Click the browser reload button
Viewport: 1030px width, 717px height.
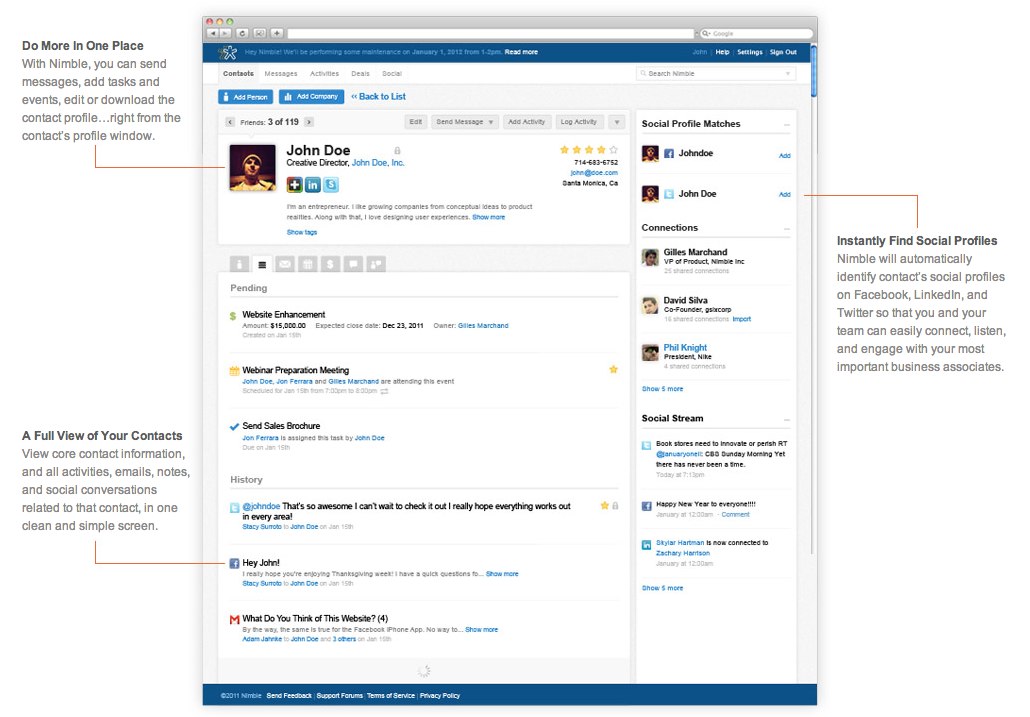pyautogui.click(x=242, y=33)
